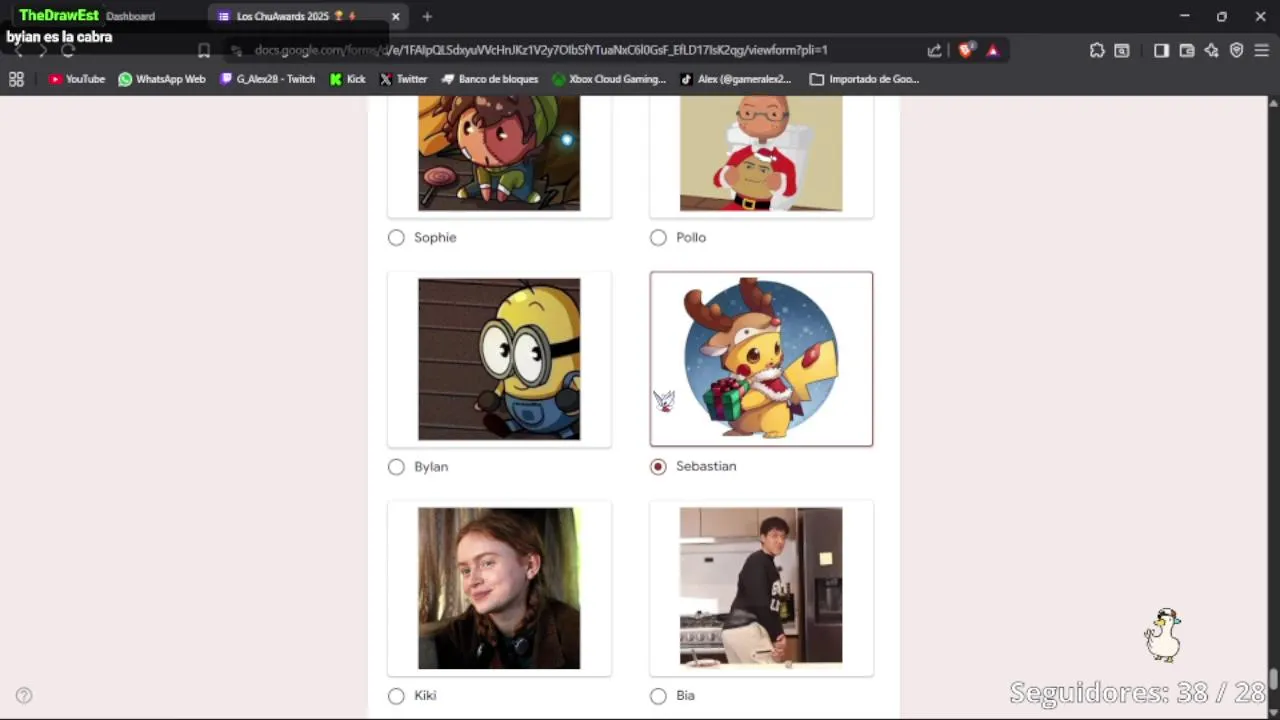Image resolution: width=1280 pixels, height=720 pixels.
Task: Click the Bylan minion image
Action: (x=499, y=359)
